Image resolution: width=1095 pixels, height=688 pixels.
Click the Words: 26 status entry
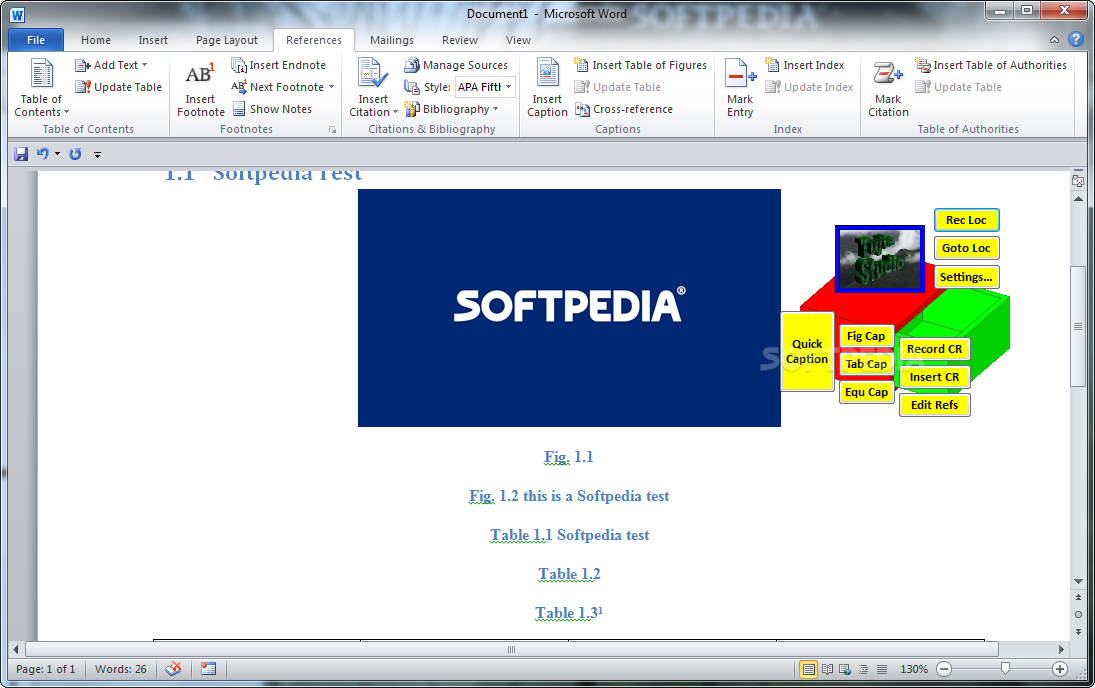[x=121, y=669]
